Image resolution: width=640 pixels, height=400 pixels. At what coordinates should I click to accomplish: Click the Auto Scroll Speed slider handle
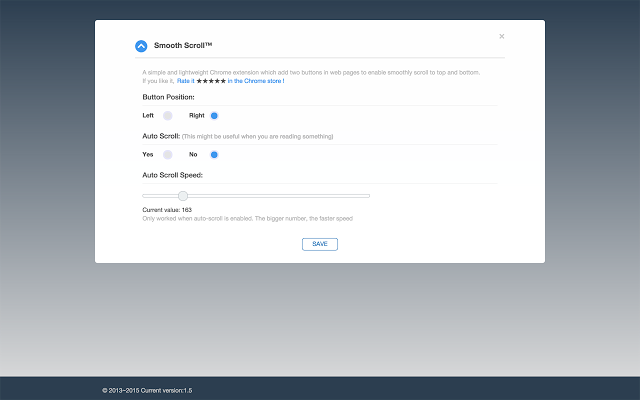[x=183, y=196]
